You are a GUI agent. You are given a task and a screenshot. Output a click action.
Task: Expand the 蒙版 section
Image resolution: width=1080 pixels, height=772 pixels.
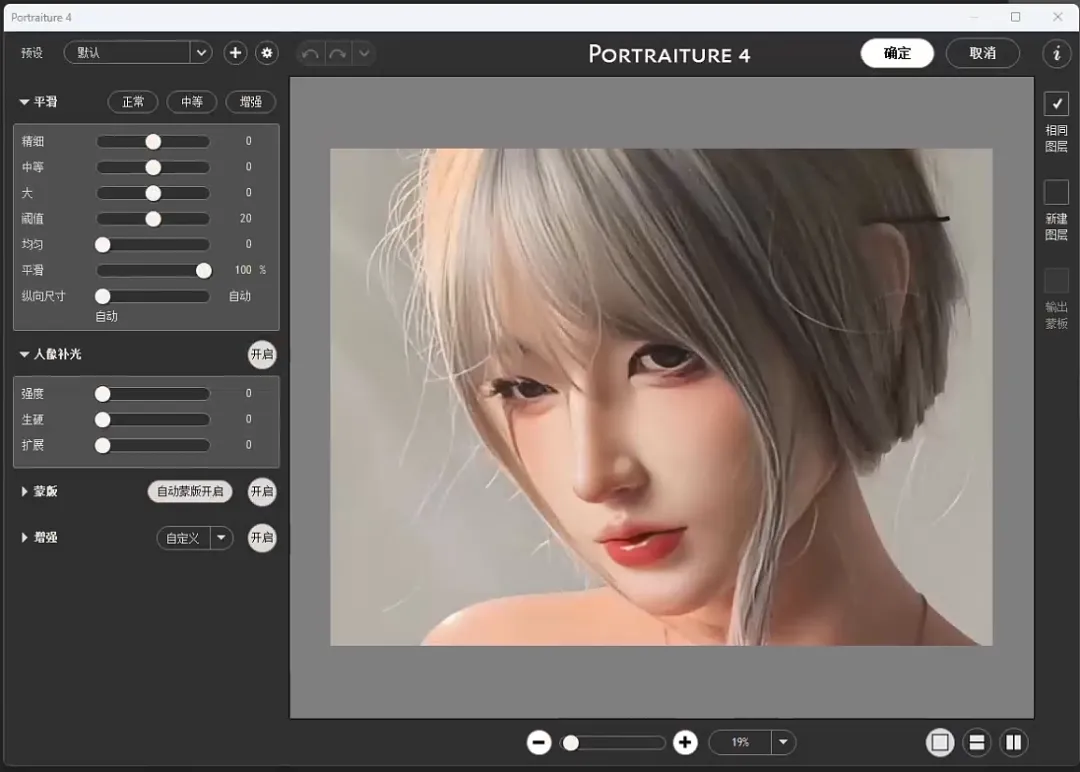[25, 492]
